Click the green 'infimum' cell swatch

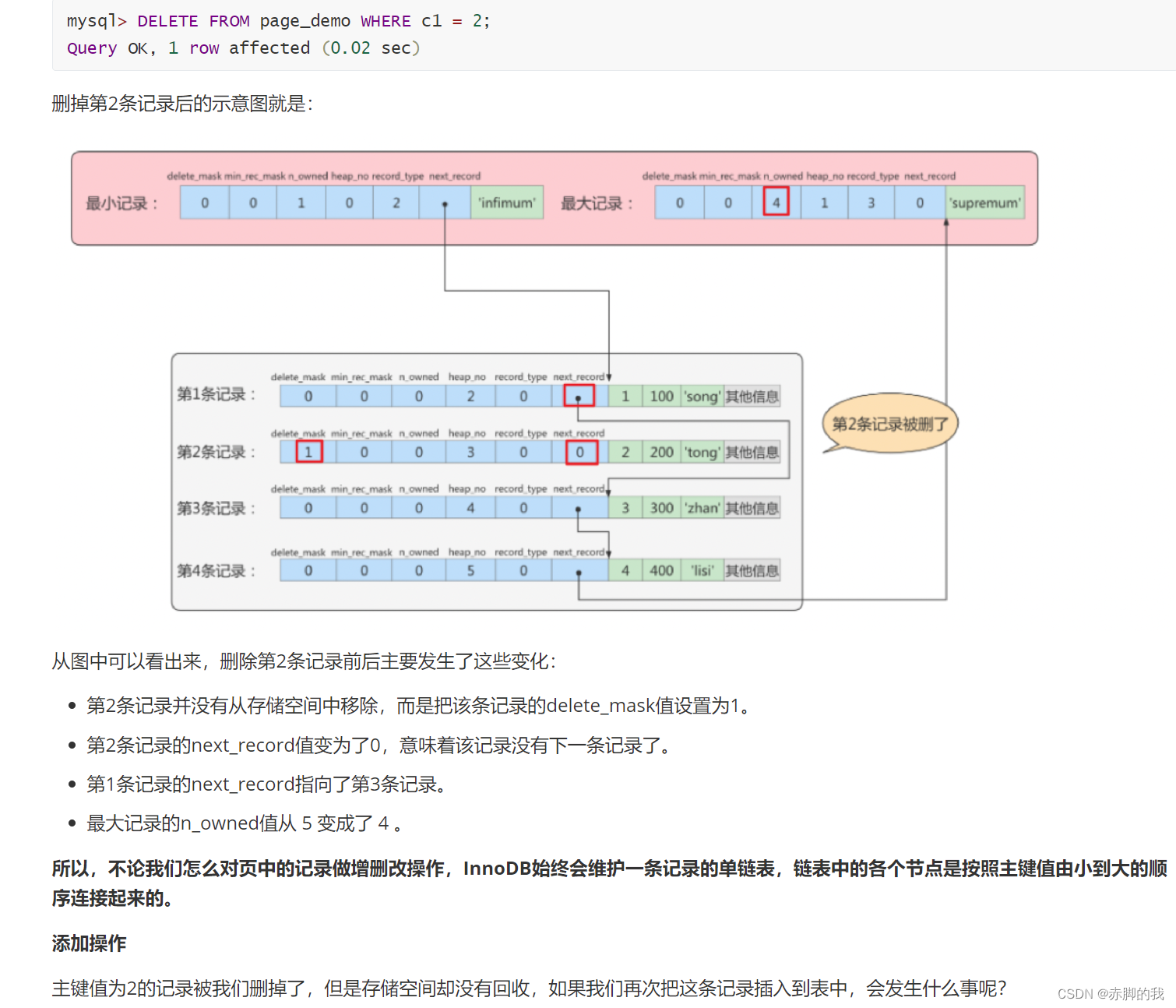(x=506, y=203)
